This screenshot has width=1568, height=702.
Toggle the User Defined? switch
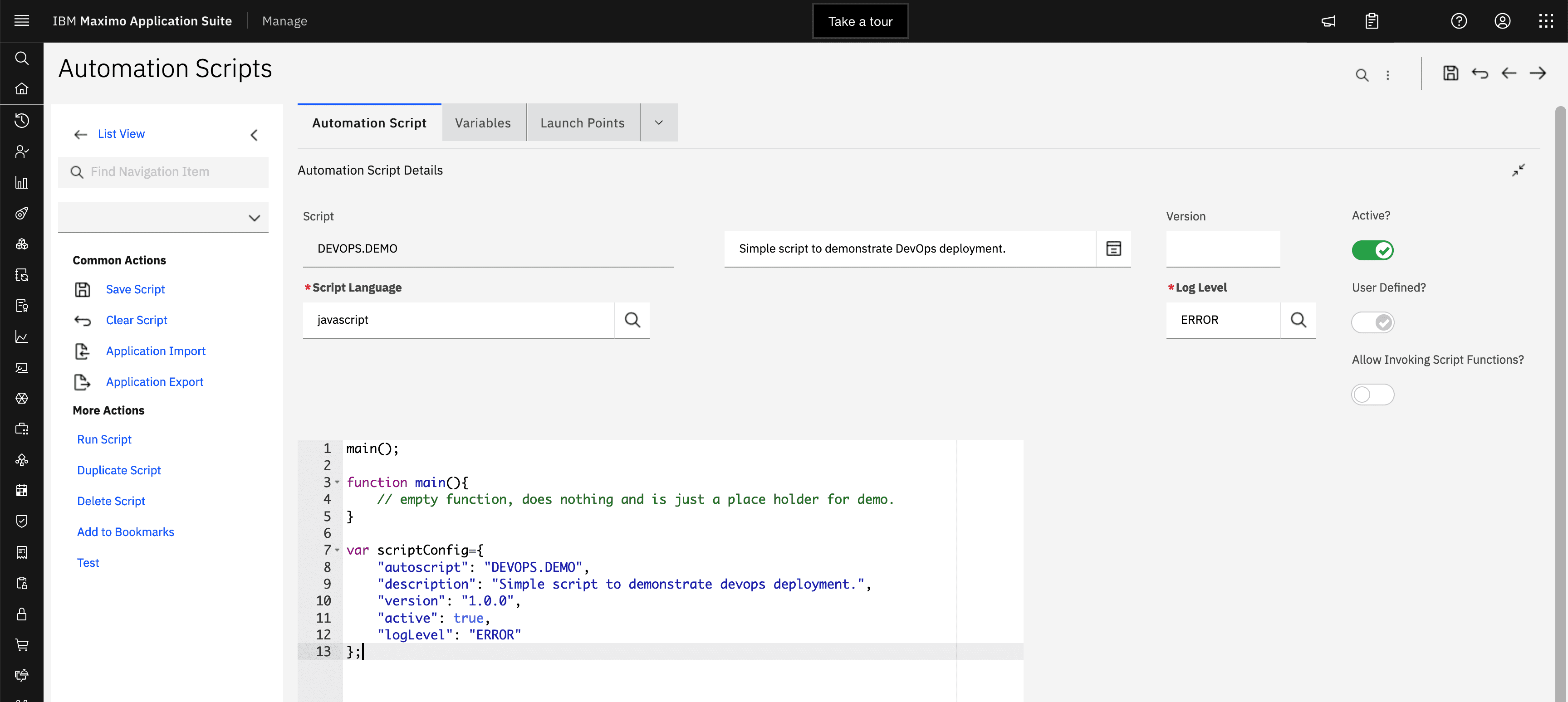pos(1372,322)
